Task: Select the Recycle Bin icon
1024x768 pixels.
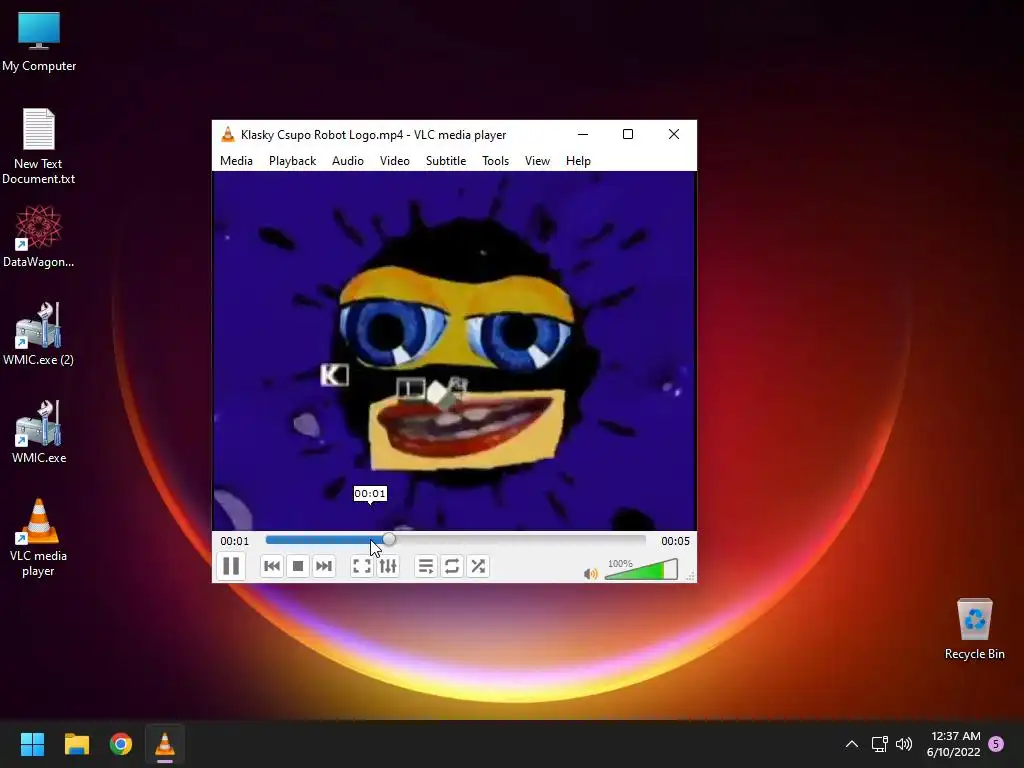Action: (x=974, y=629)
